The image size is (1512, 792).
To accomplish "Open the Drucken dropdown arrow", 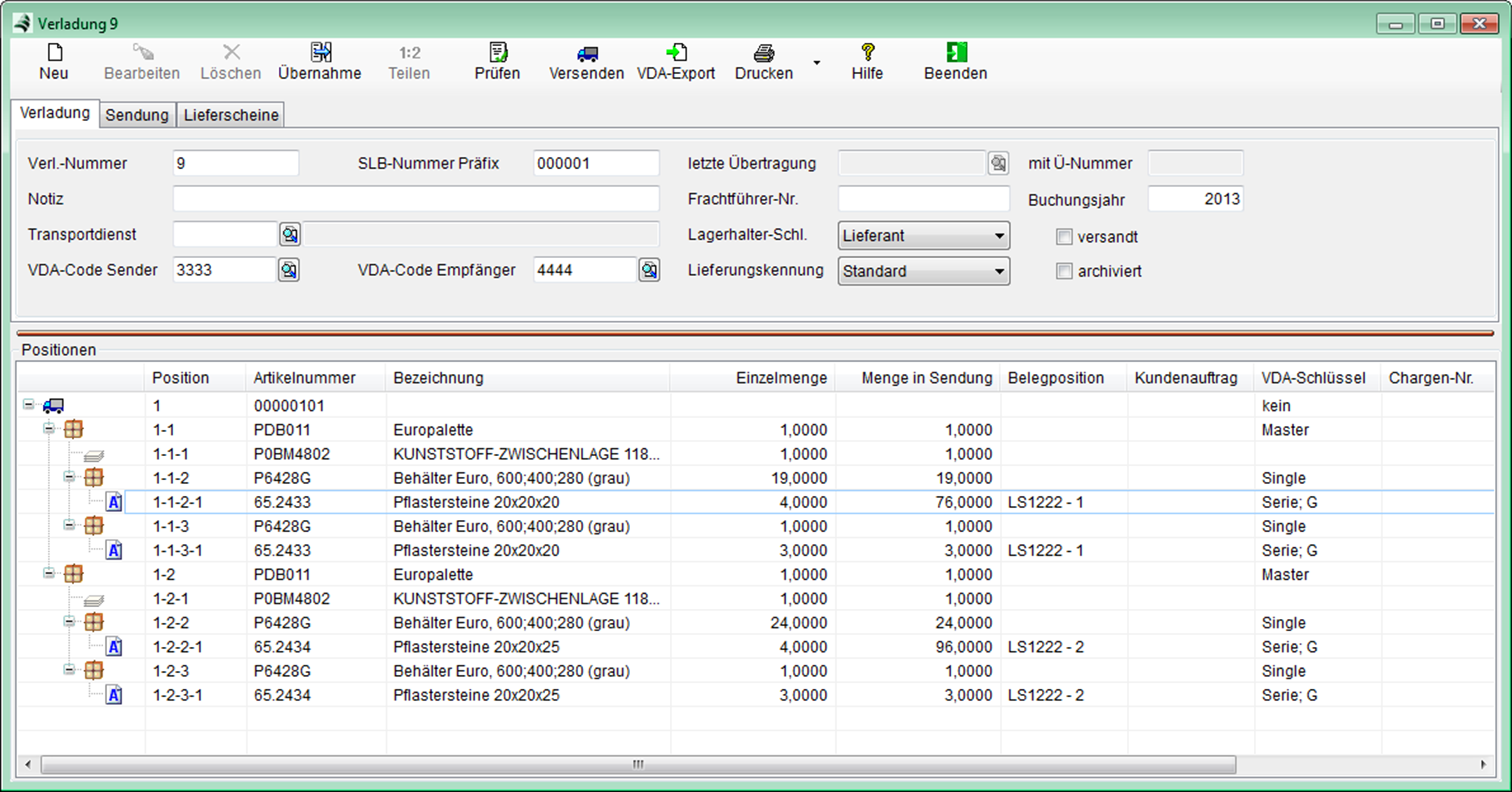I will pos(816,62).
